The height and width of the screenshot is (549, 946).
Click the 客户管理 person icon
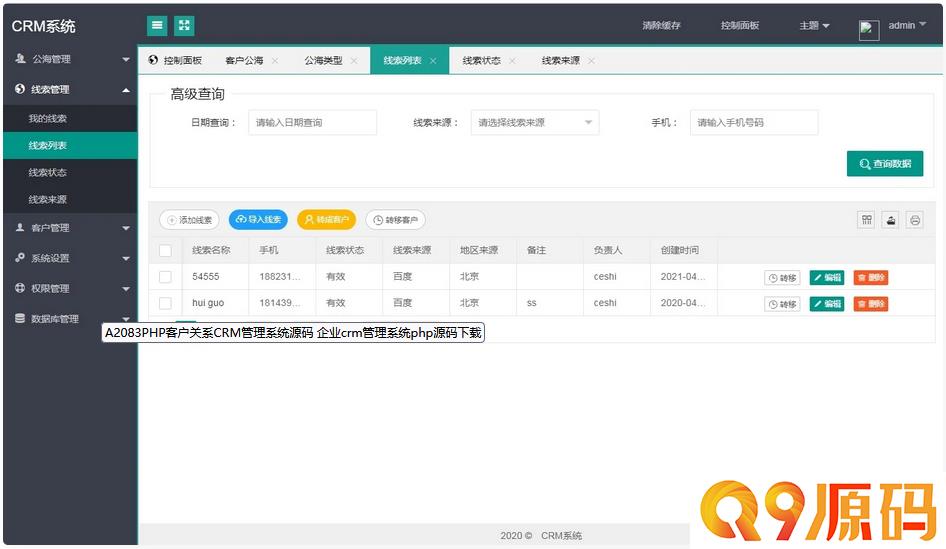point(20,227)
